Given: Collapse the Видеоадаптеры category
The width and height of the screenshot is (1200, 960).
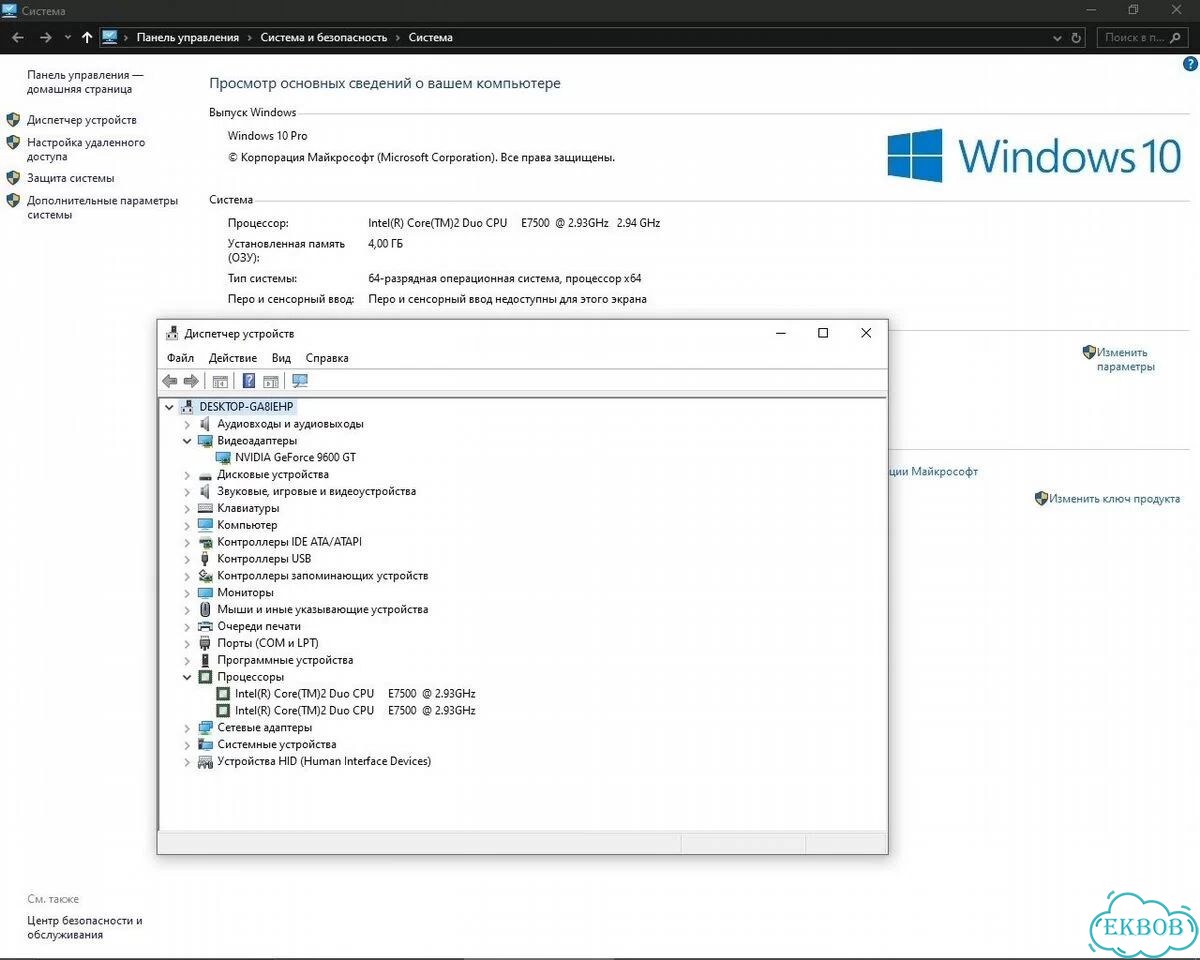Looking at the screenshot, I should point(187,440).
